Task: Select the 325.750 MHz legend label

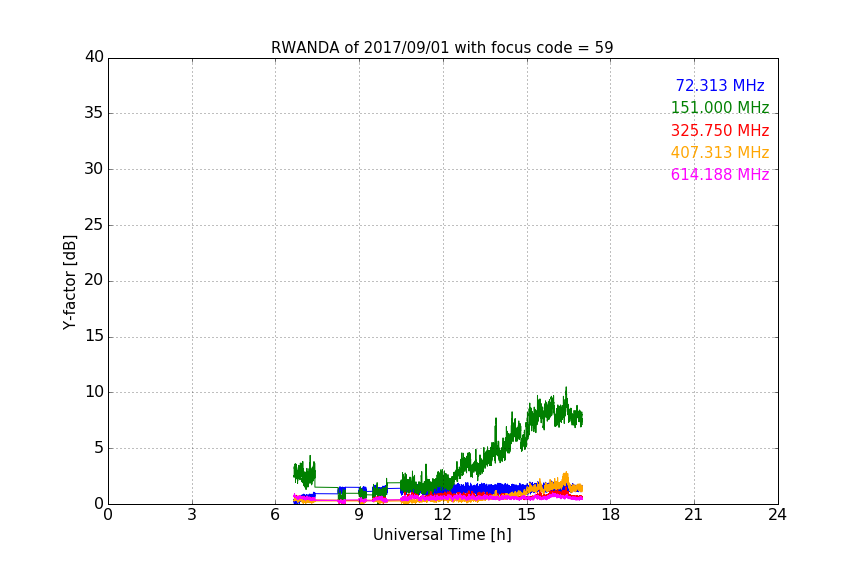Action: click(x=720, y=131)
